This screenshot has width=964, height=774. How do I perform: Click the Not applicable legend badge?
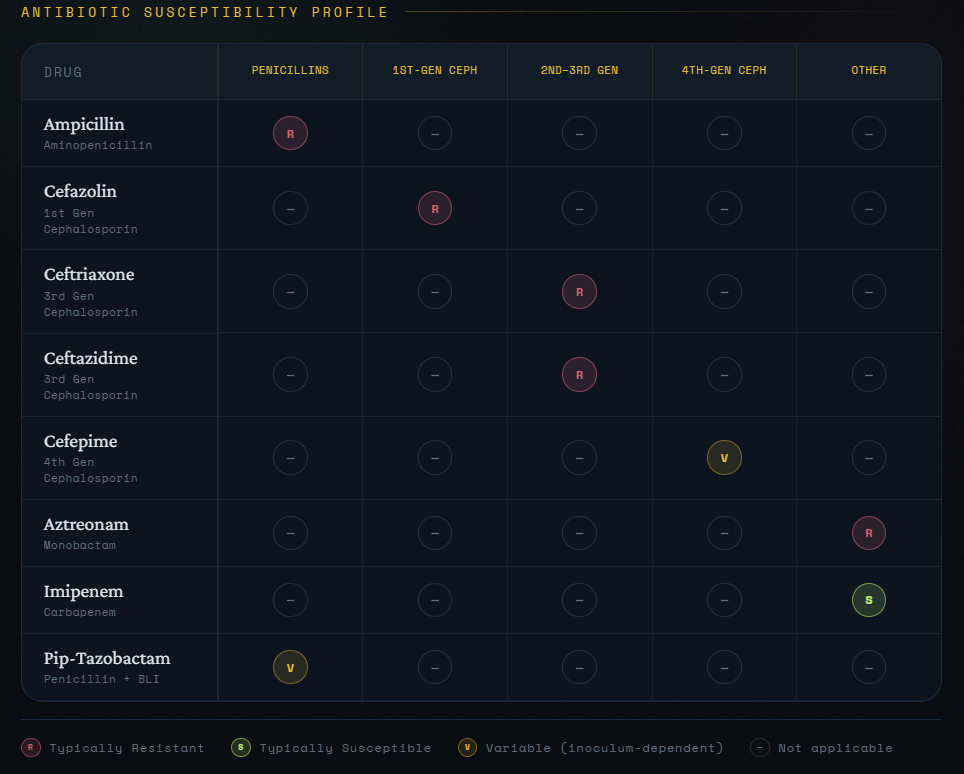pos(760,748)
